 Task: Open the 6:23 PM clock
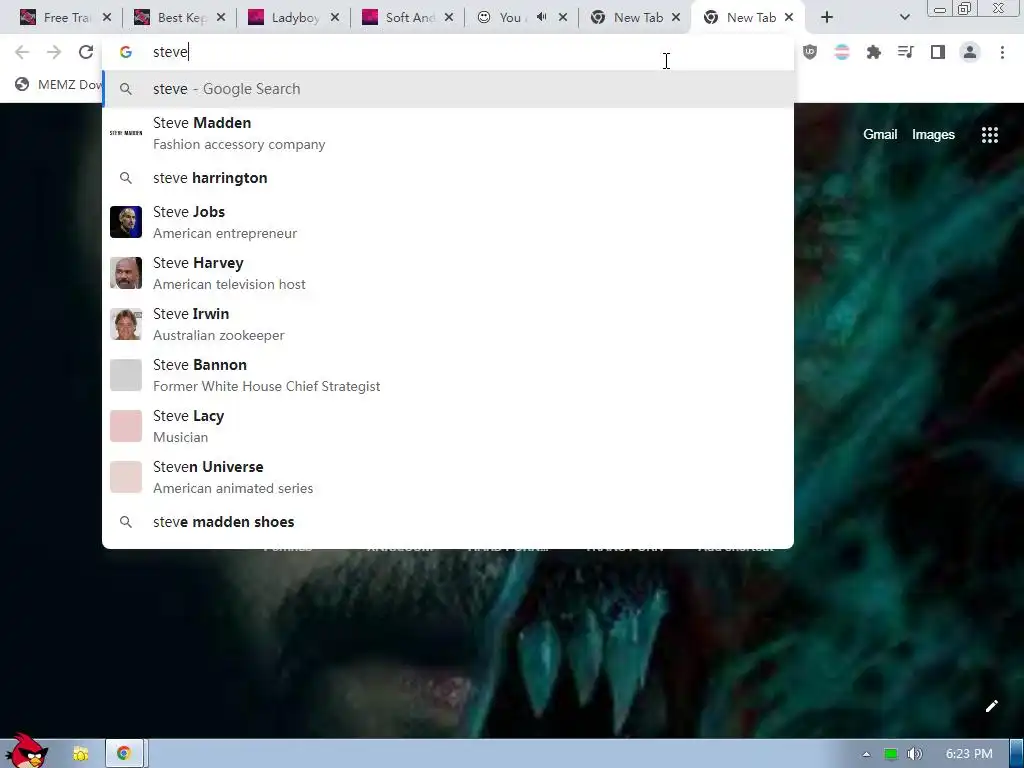coord(969,754)
